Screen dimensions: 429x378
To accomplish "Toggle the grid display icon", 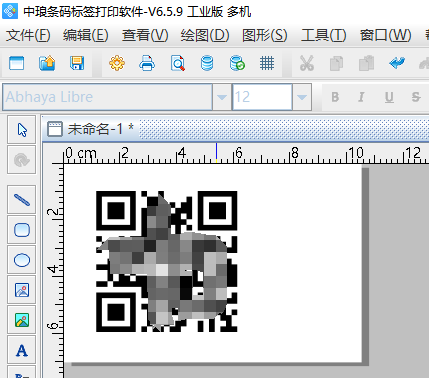I will 267,63.
